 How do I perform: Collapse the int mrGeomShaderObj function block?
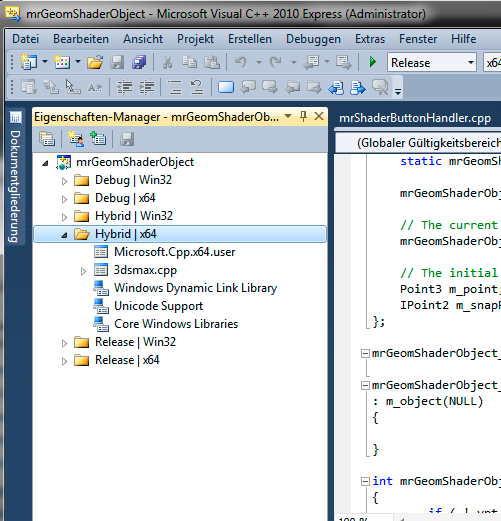[x=366, y=481]
